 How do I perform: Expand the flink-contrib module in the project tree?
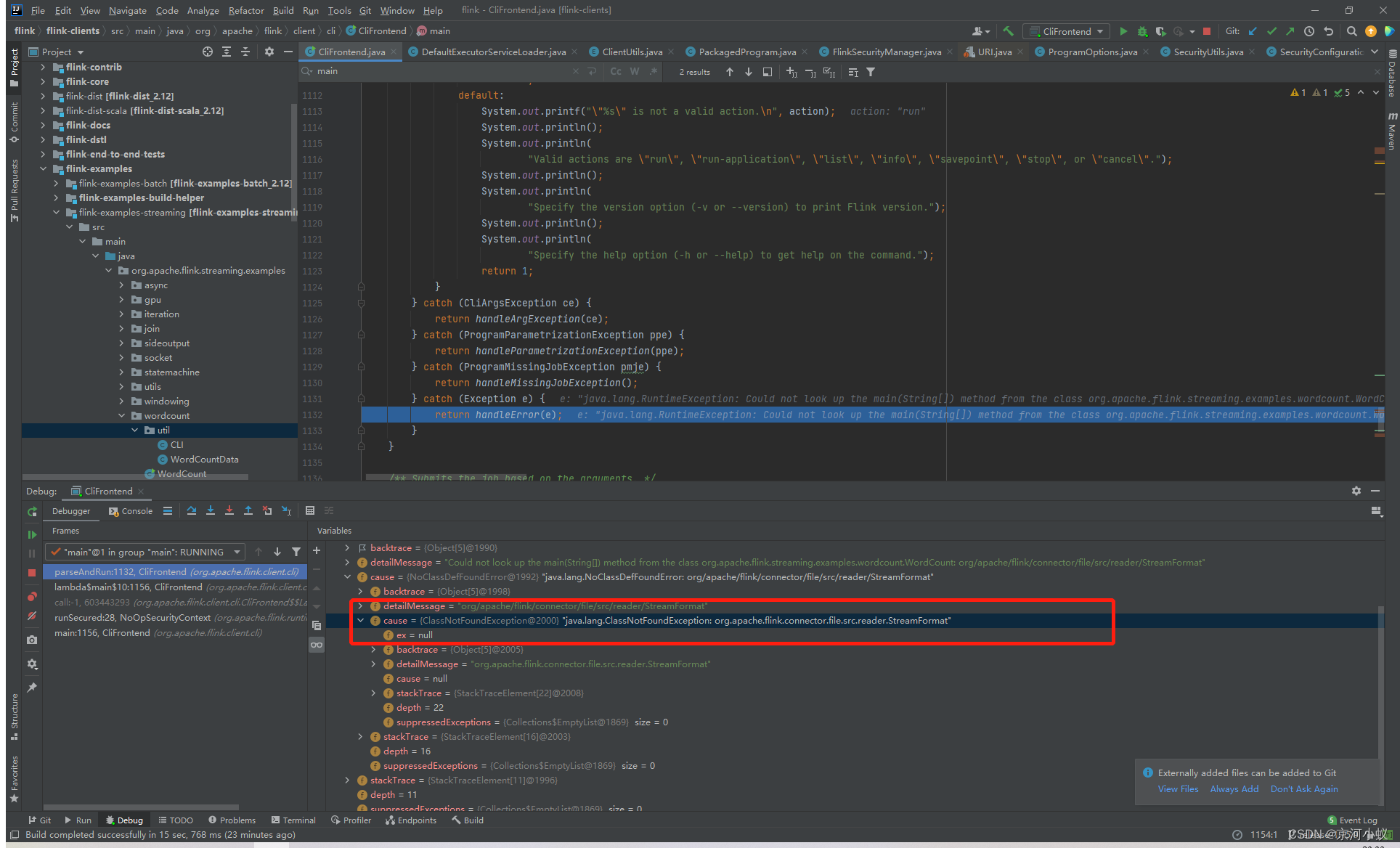tap(43, 67)
